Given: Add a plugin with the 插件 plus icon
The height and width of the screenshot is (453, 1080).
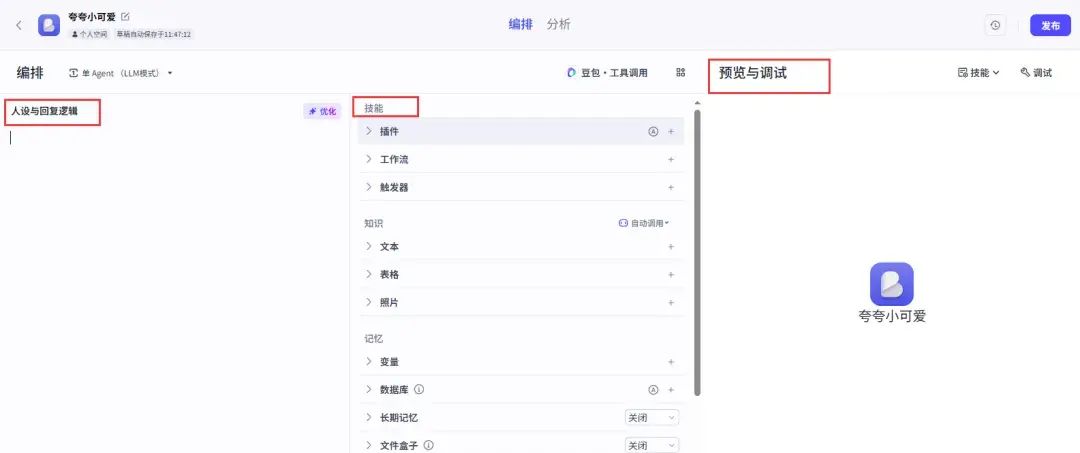Looking at the screenshot, I should pos(671,131).
